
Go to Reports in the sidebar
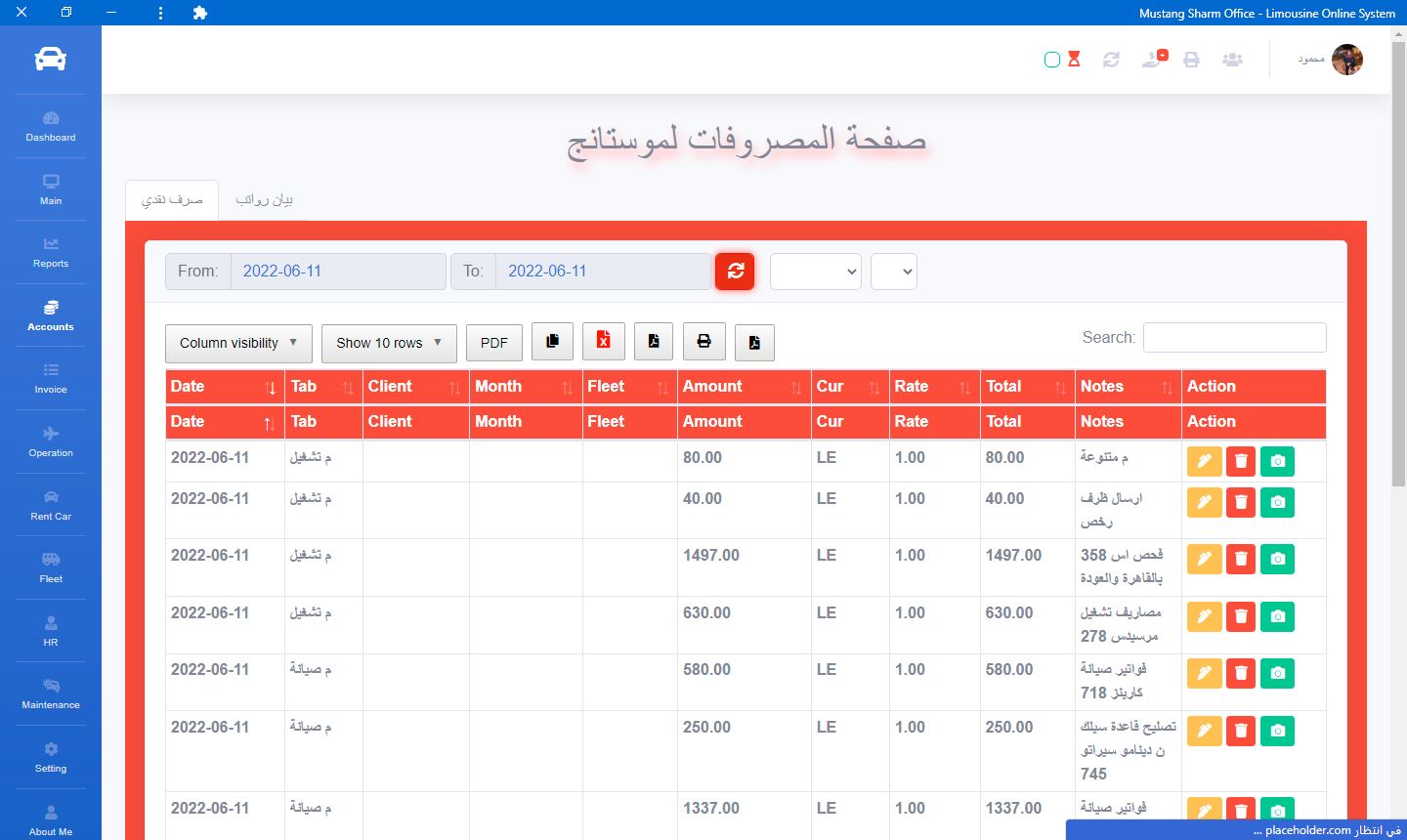tap(51, 252)
